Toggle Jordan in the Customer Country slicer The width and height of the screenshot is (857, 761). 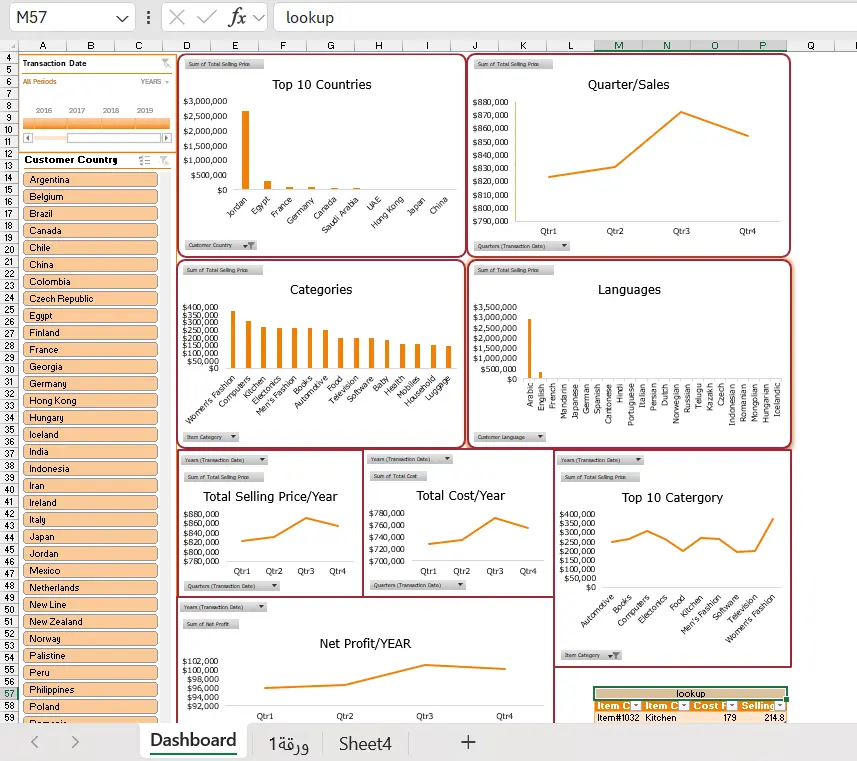(90, 553)
